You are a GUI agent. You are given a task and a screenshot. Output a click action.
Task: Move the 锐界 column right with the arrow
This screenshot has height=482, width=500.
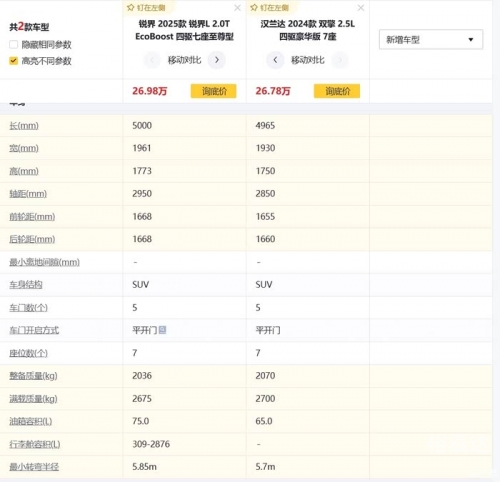coord(217,60)
